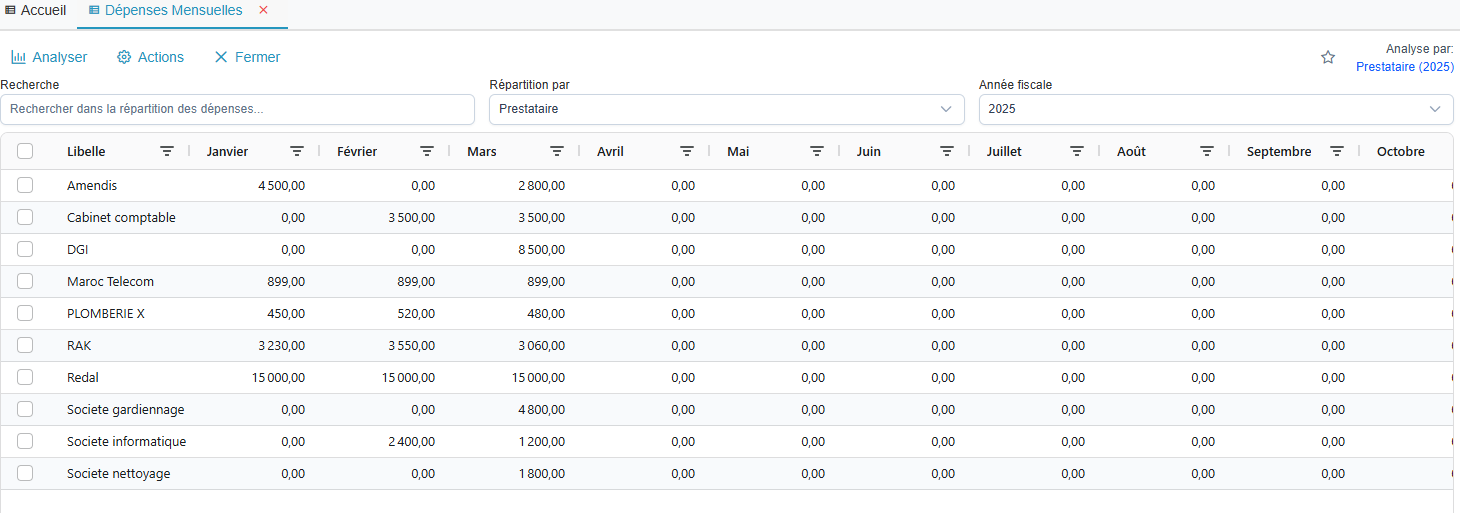Tick the Redal row checkbox
The height and width of the screenshot is (513, 1460).
[x=25, y=377]
